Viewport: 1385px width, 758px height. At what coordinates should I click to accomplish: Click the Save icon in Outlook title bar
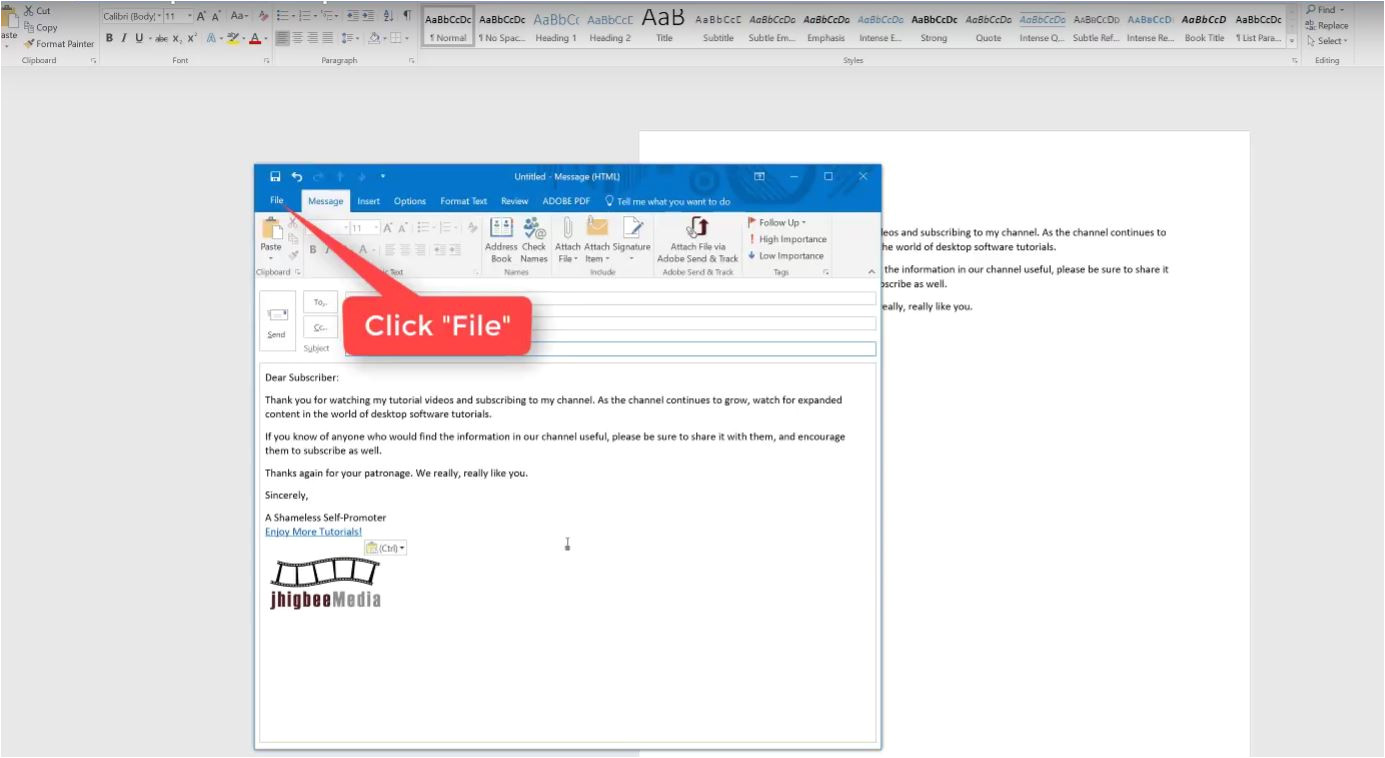275,177
